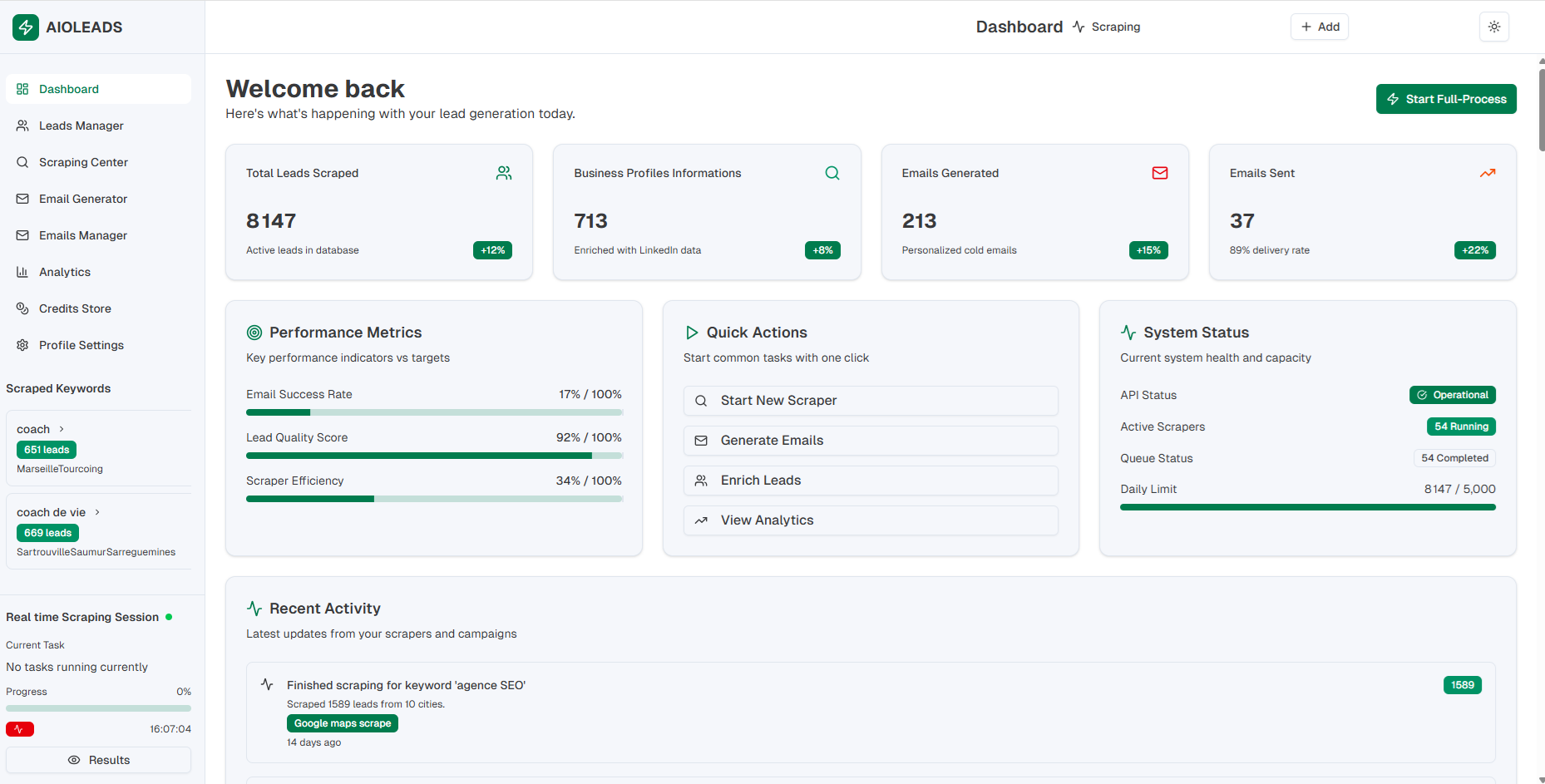Expand the 'coach de vie' keyword chevron

pos(97,512)
